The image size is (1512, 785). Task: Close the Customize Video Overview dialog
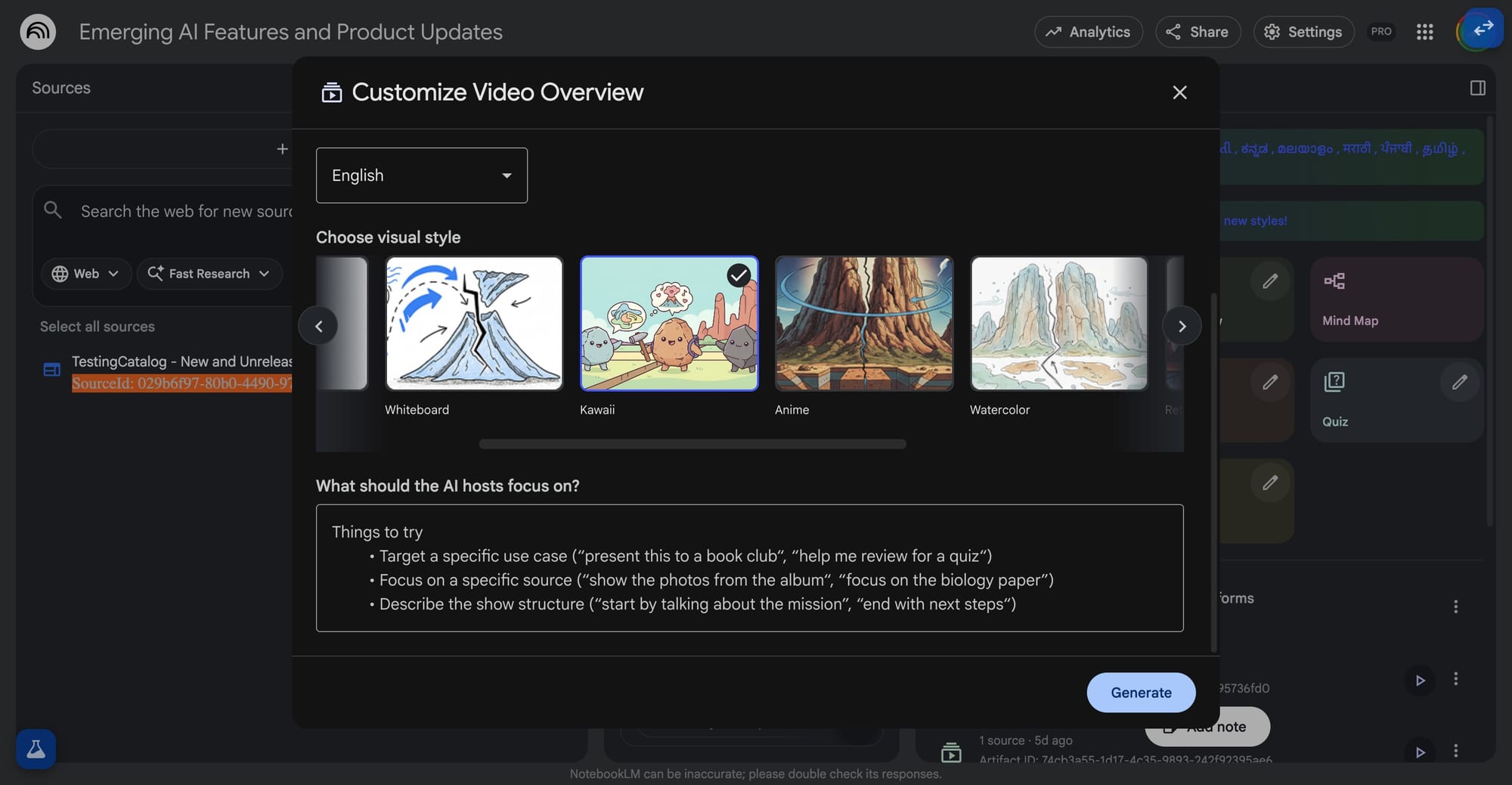pos(1179,92)
